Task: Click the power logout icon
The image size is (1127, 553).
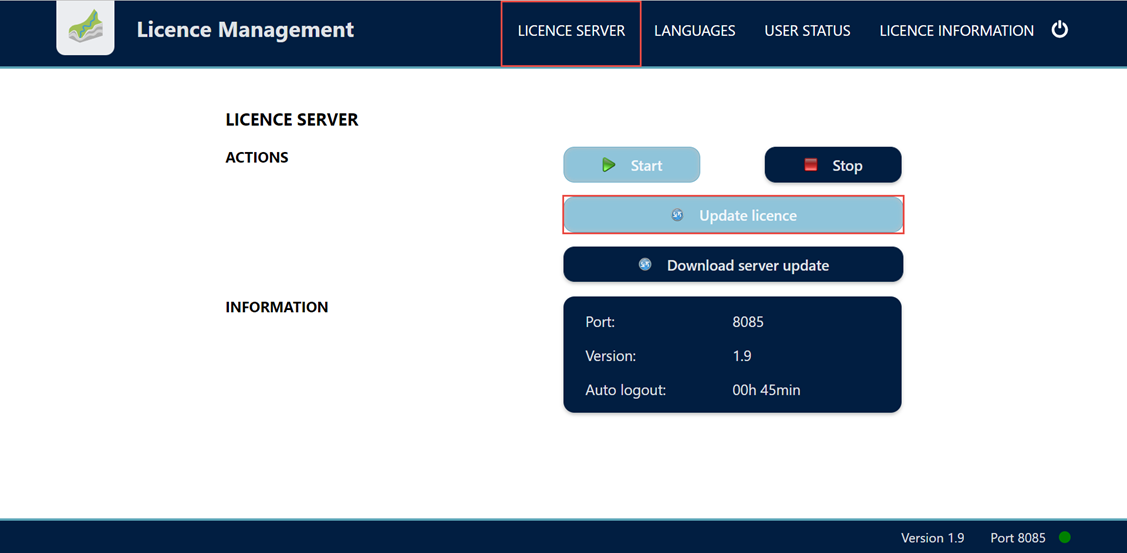Action: (x=1060, y=30)
